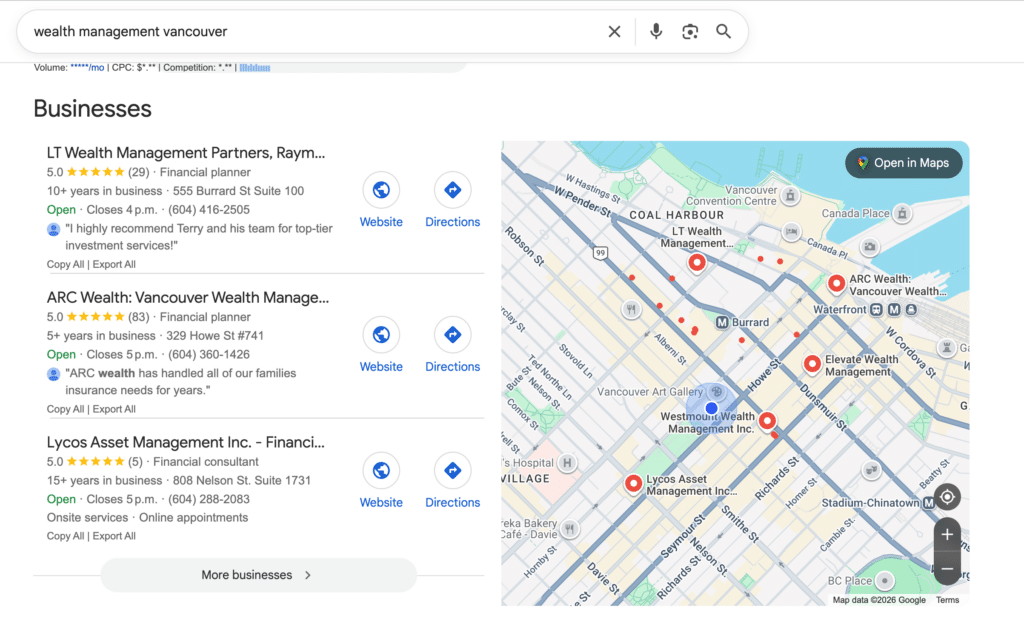Screen dimensions: 1024x625
Task: Get directions to Lycos Asset Management
Action: (452, 470)
